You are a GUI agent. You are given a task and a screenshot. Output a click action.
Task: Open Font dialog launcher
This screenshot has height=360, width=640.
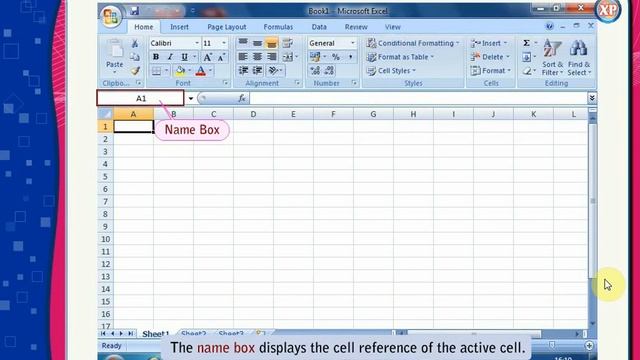click(225, 83)
